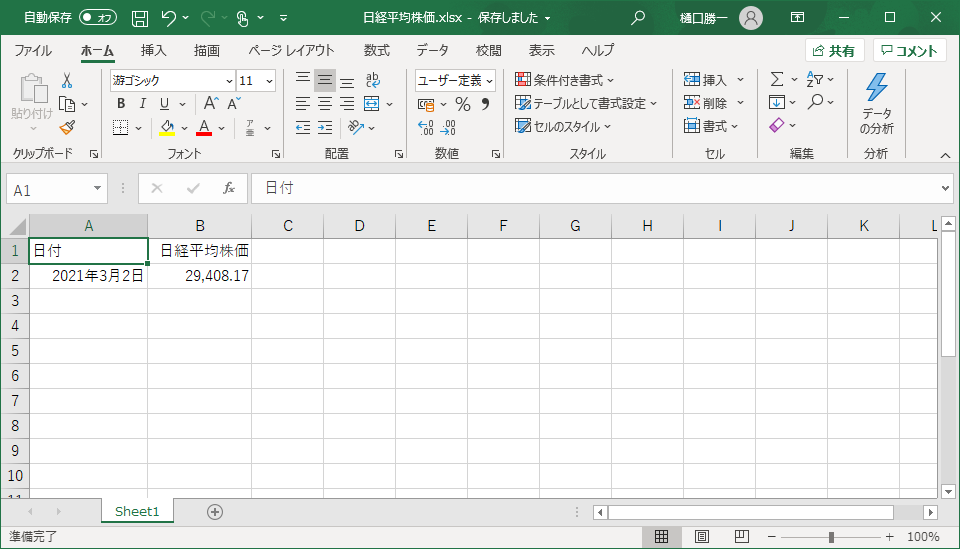The image size is (960, 549).
Task: Click テーブルとして書式設定 button
Action: [586, 103]
